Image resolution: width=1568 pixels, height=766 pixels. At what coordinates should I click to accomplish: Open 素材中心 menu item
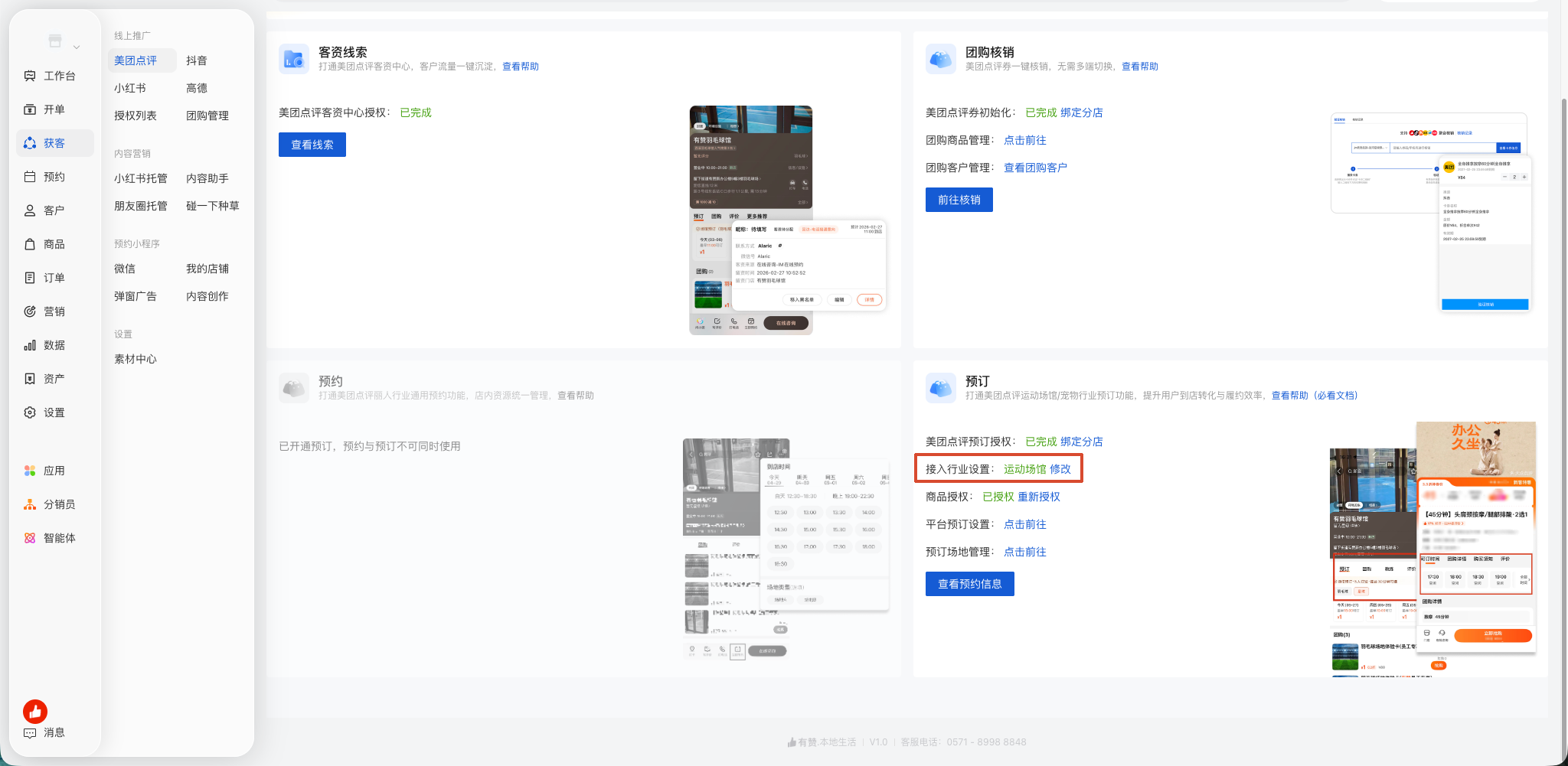pos(136,359)
